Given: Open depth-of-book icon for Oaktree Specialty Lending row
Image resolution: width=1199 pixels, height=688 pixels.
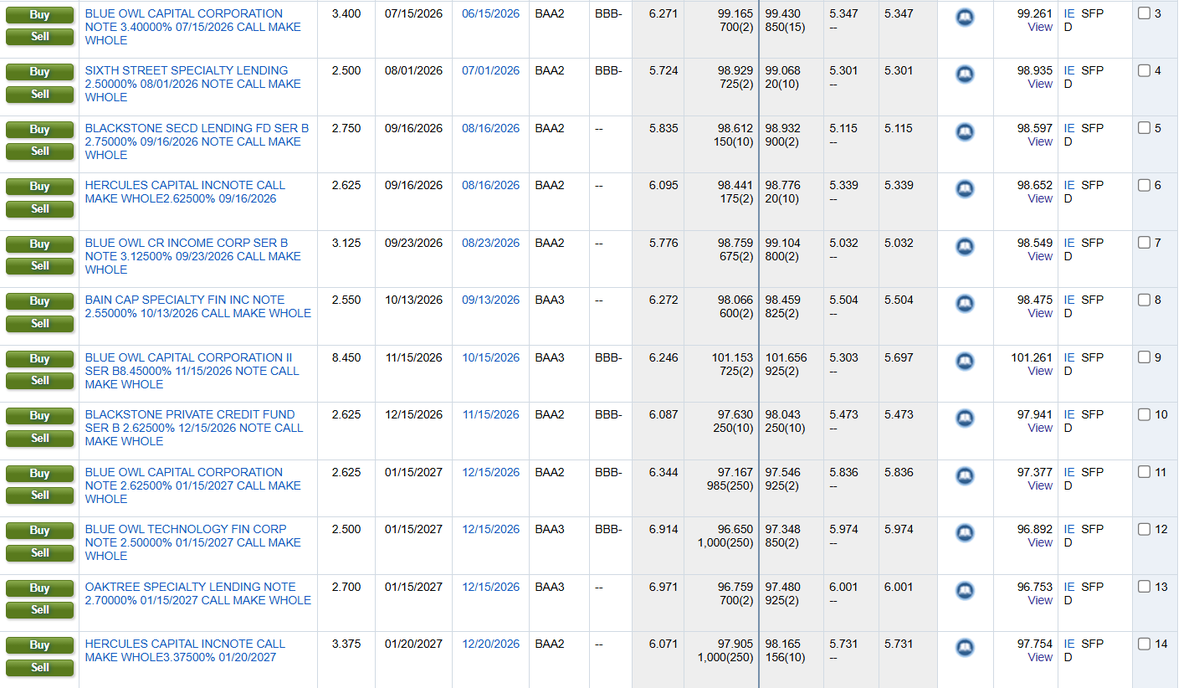Looking at the screenshot, I should pos(965,591).
